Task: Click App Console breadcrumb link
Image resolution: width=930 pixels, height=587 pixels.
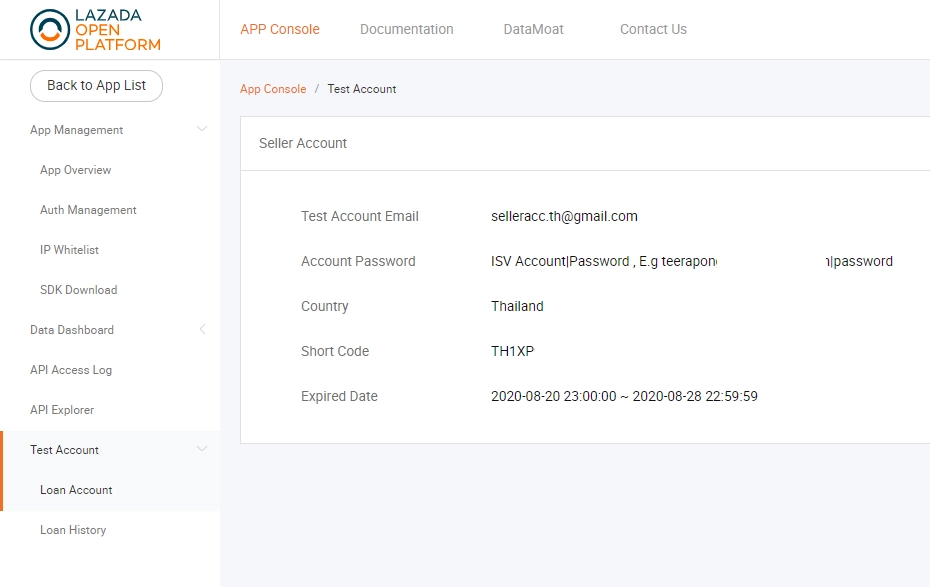Action: (273, 89)
